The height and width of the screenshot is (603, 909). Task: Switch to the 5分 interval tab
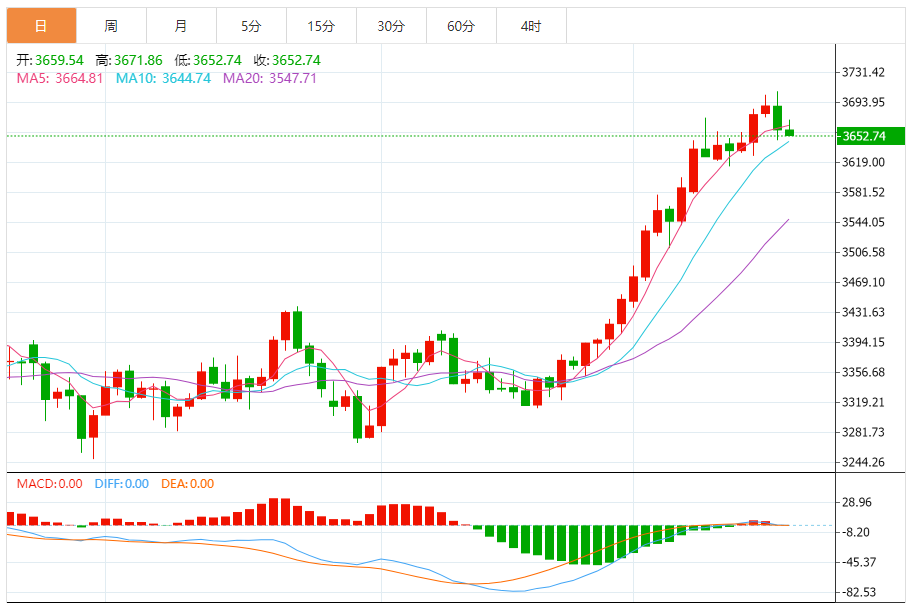251,26
